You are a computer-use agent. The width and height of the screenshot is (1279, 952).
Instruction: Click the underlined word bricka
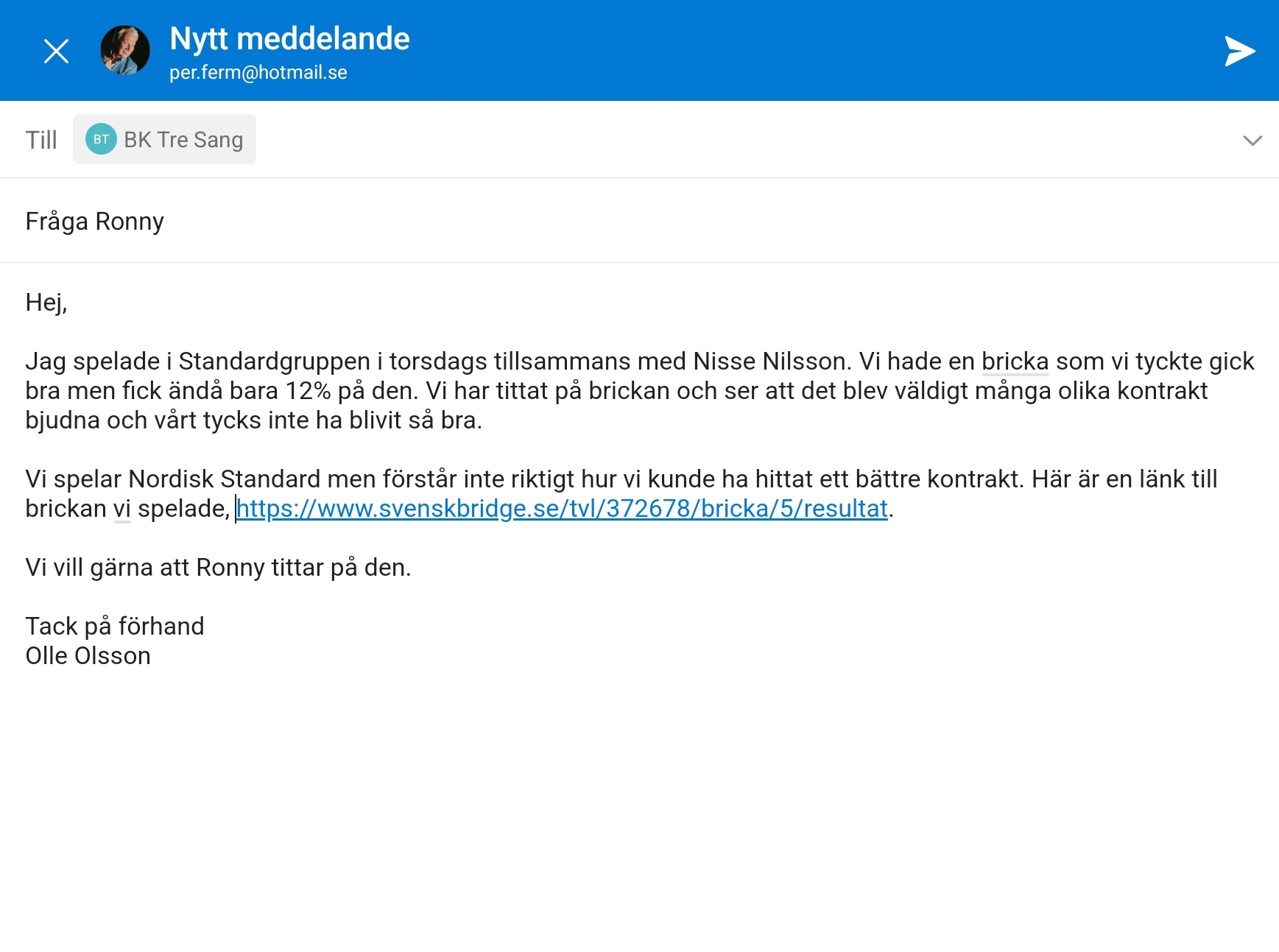tap(1015, 362)
